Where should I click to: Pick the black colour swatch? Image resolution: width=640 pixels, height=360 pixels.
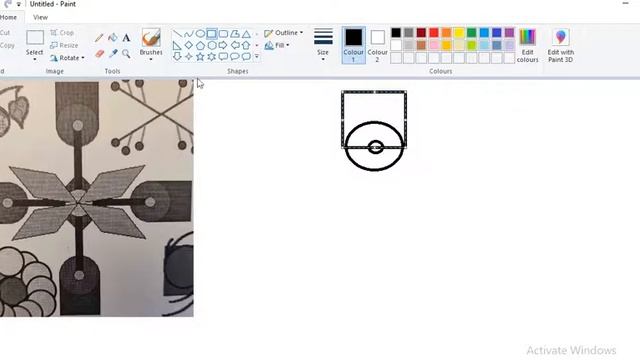pyautogui.click(x=396, y=33)
